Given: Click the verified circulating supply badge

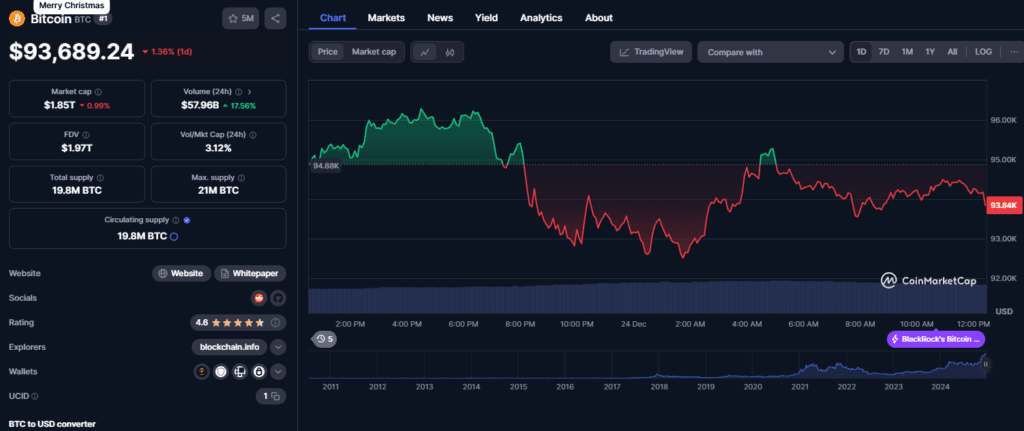Looking at the screenshot, I should pyautogui.click(x=187, y=221).
